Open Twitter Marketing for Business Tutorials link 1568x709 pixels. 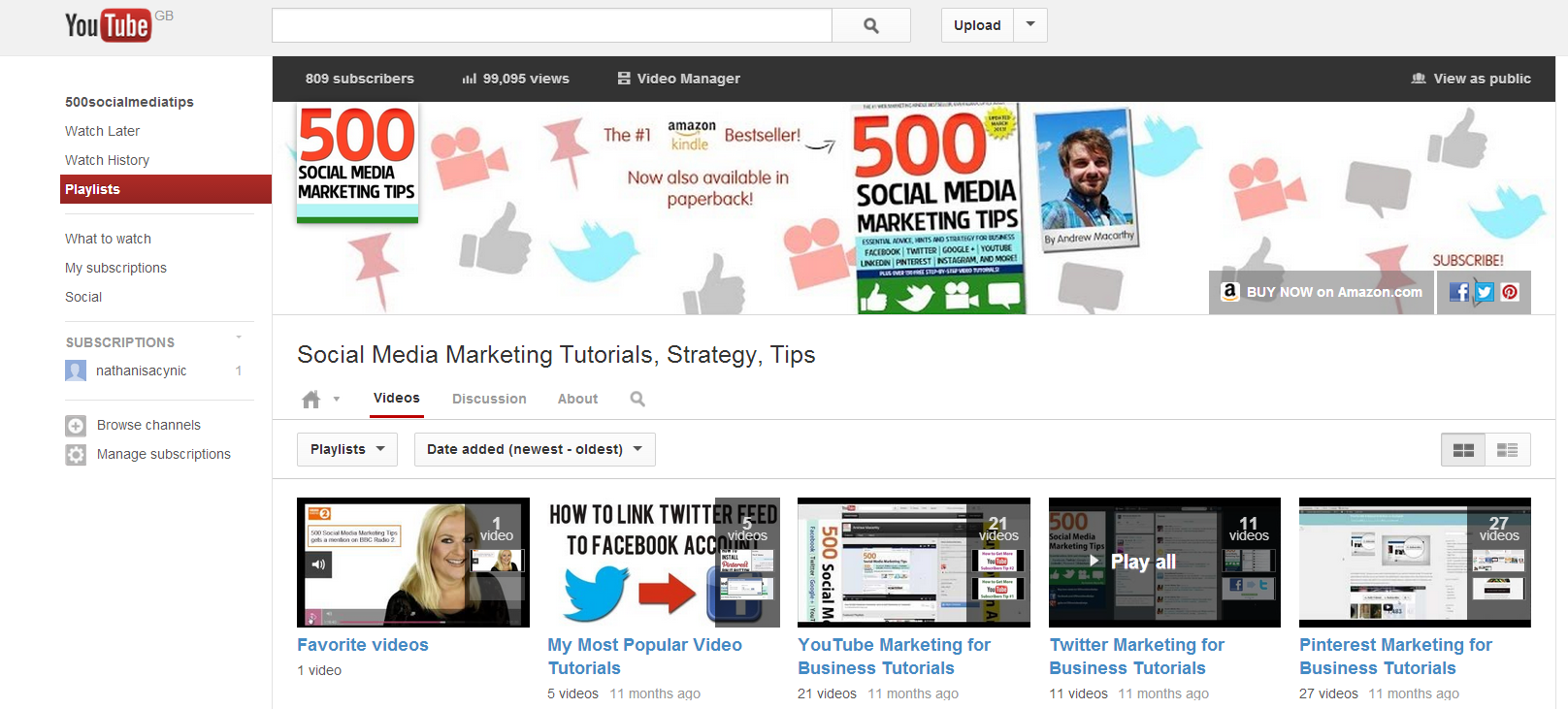[1137, 657]
